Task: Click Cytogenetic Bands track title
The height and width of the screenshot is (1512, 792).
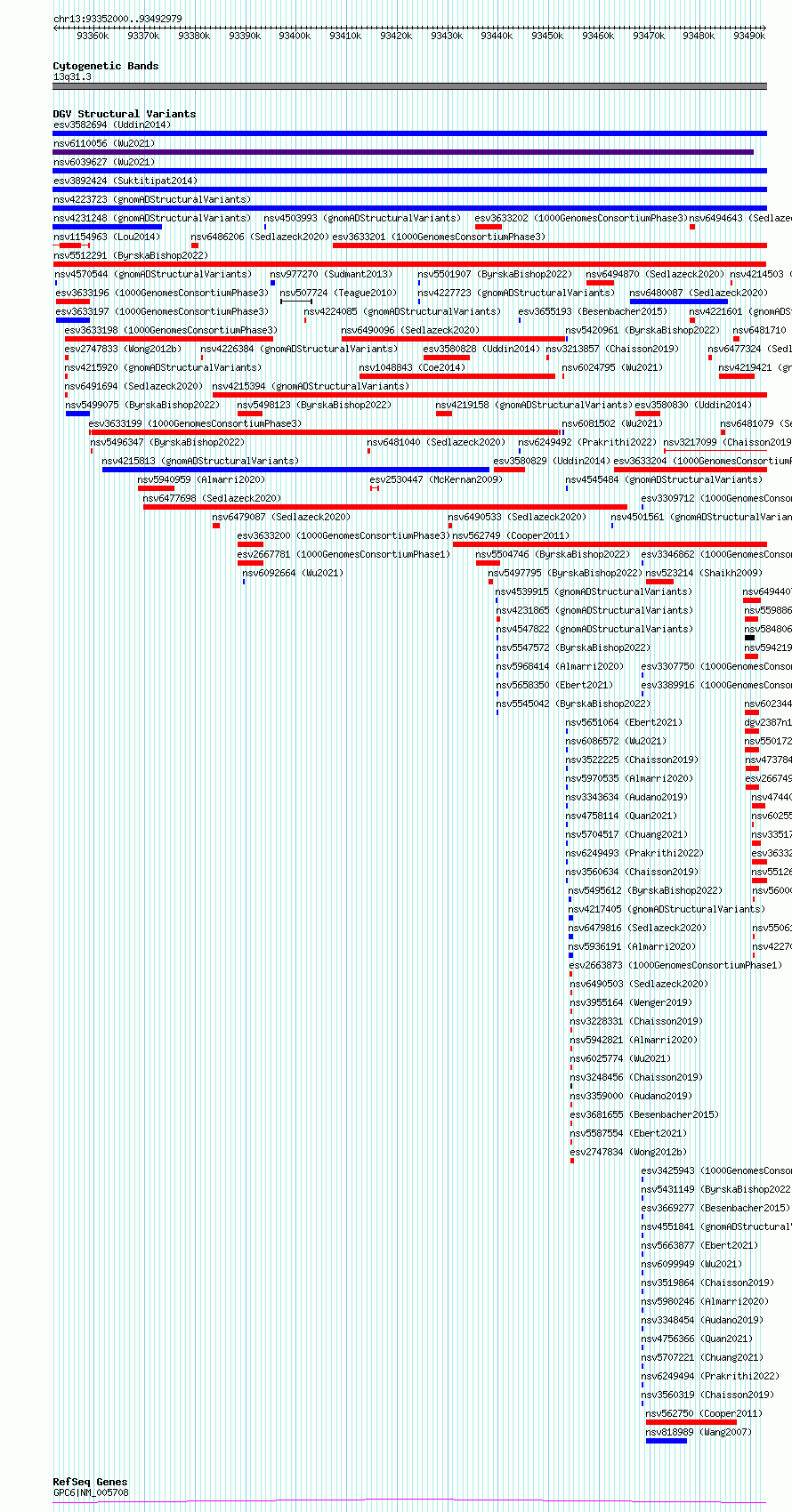Action: coord(106,66)
